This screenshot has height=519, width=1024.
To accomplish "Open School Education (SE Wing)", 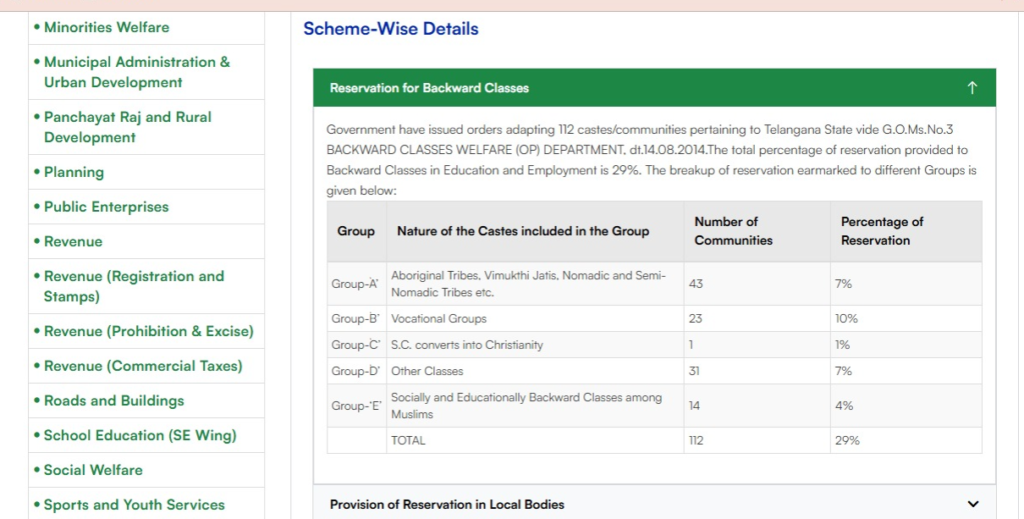I will tap(140, 435).
